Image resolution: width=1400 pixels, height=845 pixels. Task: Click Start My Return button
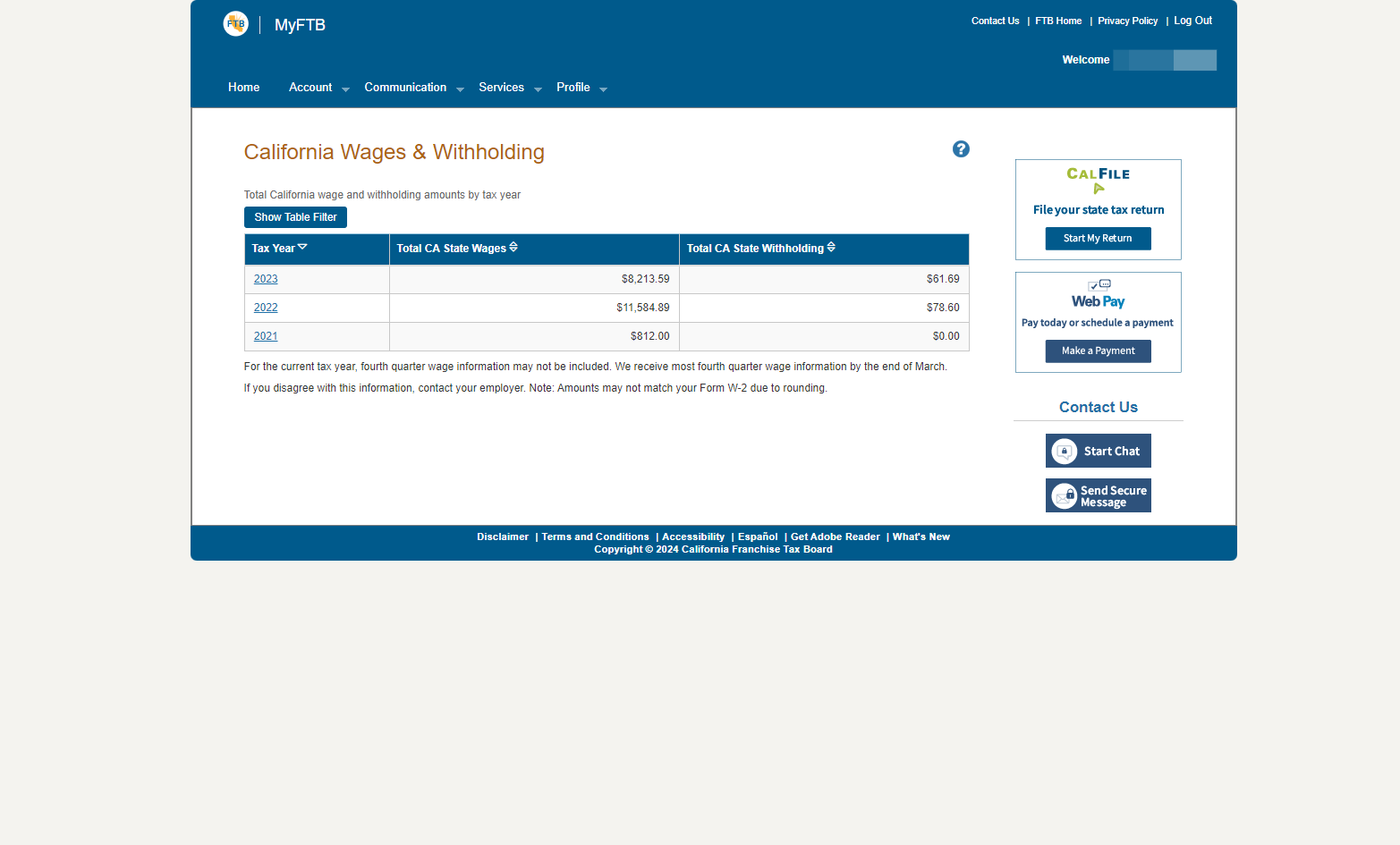[1098, 239]
